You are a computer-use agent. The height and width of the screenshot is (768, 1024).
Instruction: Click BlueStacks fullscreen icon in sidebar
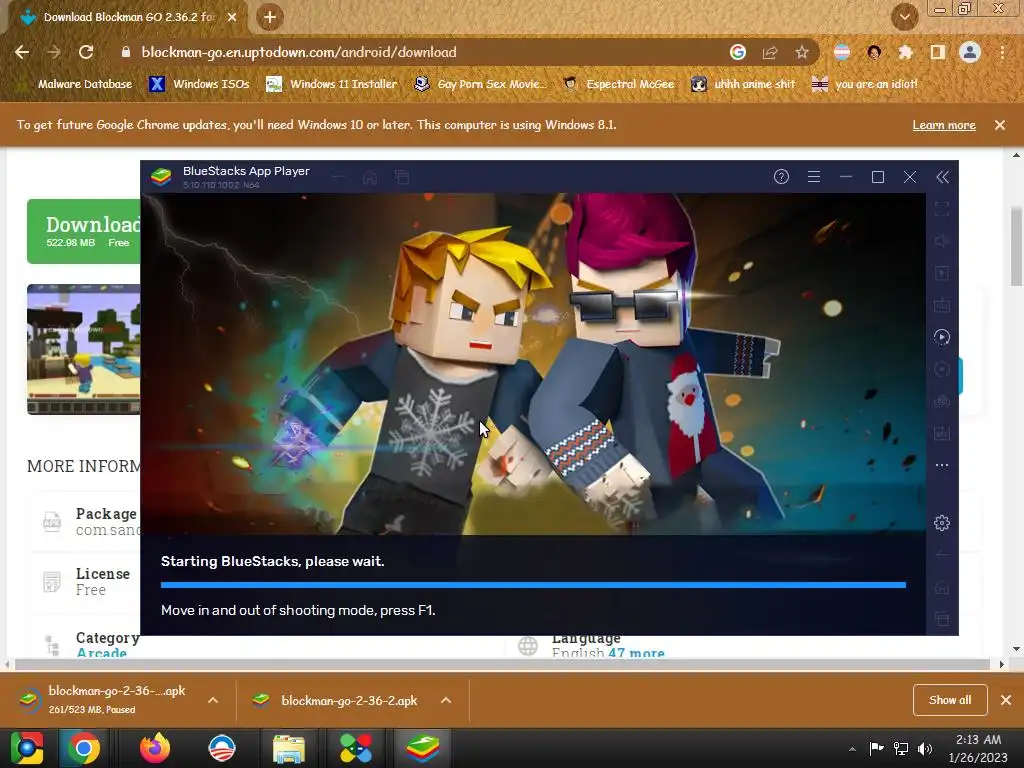pos(942,209)
